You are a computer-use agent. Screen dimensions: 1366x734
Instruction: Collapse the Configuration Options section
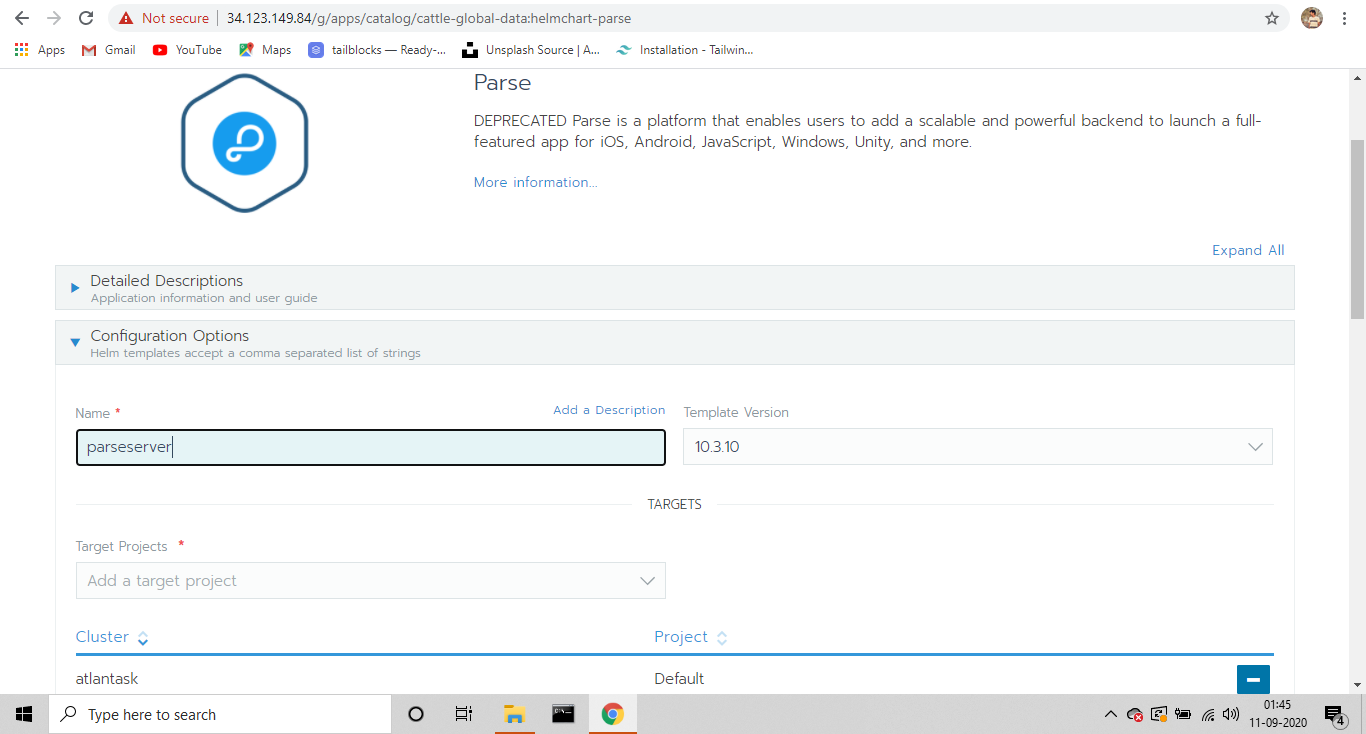[x=675, y=342]
